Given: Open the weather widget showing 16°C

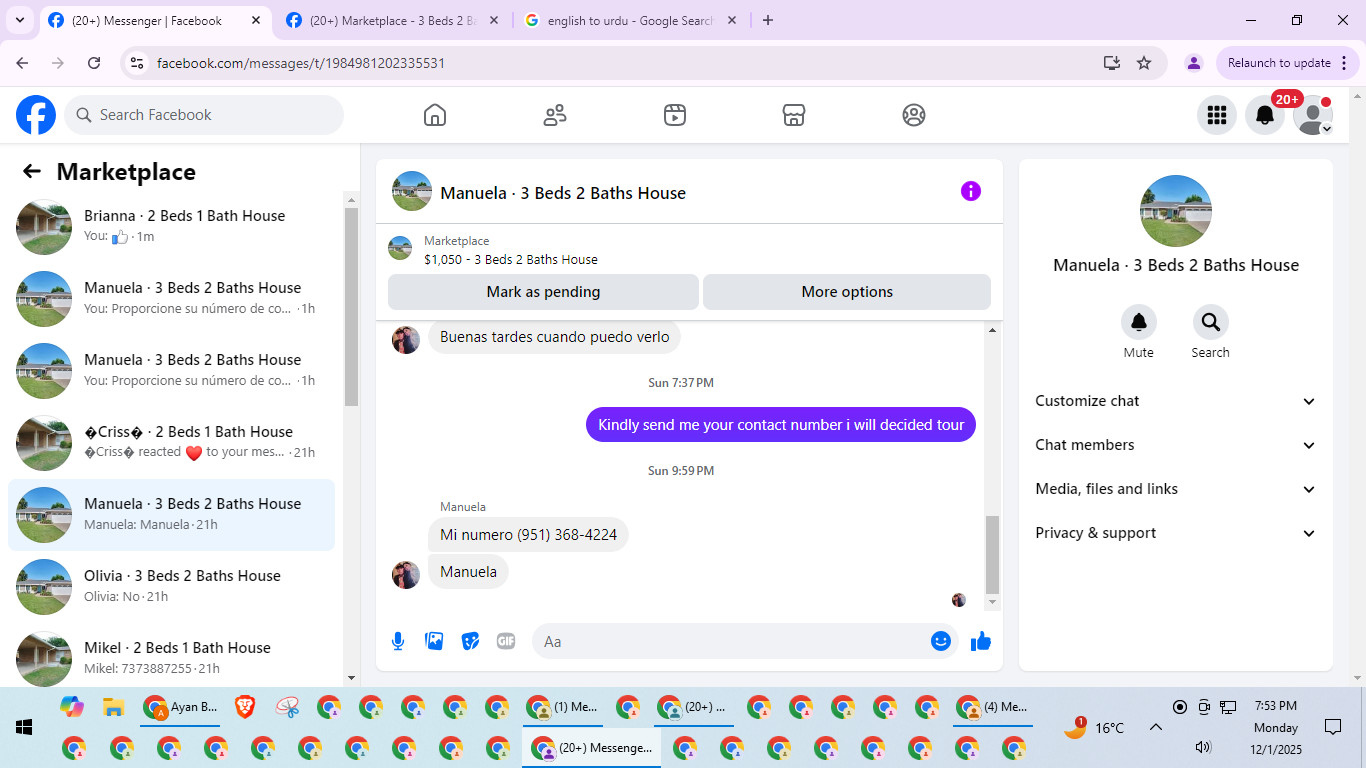Looking at the screenshot, I should [1094, 727].
